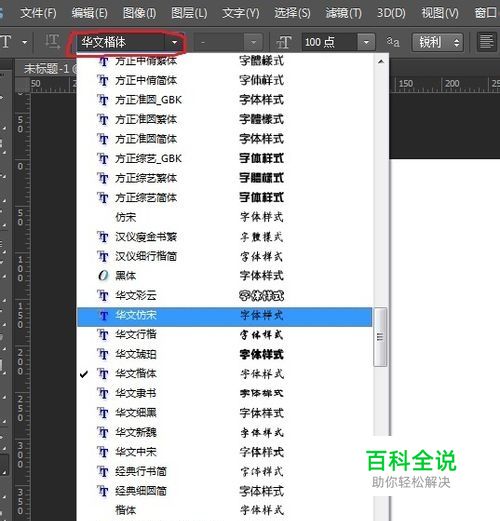
Task: Choose highlighted font 华文仿宋
Action: click(224, 317)
